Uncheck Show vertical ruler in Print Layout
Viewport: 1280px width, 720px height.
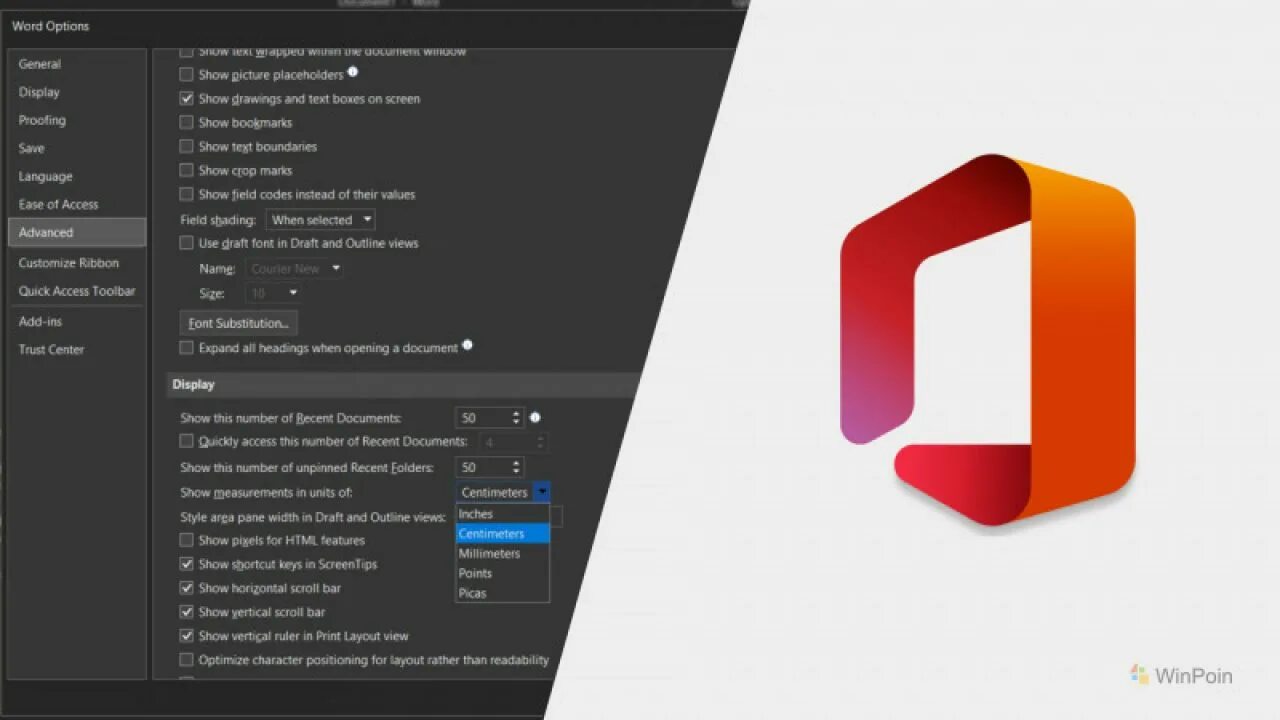[186, 636]
